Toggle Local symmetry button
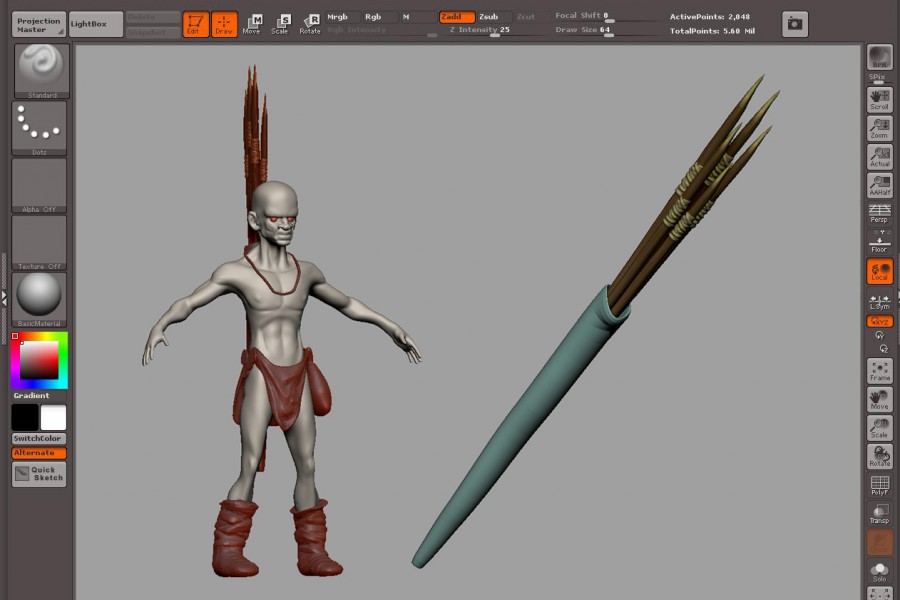The image size is (900, 600). 879,271
